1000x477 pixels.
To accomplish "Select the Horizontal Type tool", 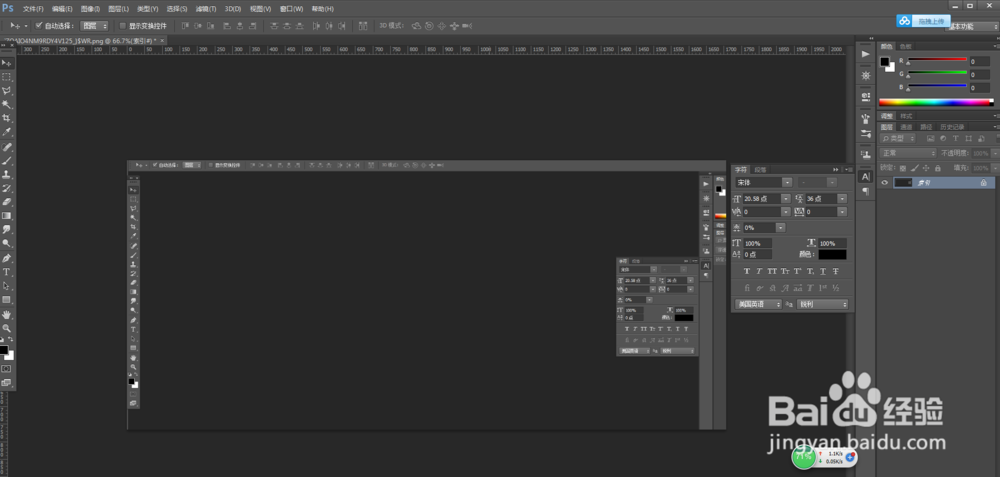I will [x=7, y=272].
